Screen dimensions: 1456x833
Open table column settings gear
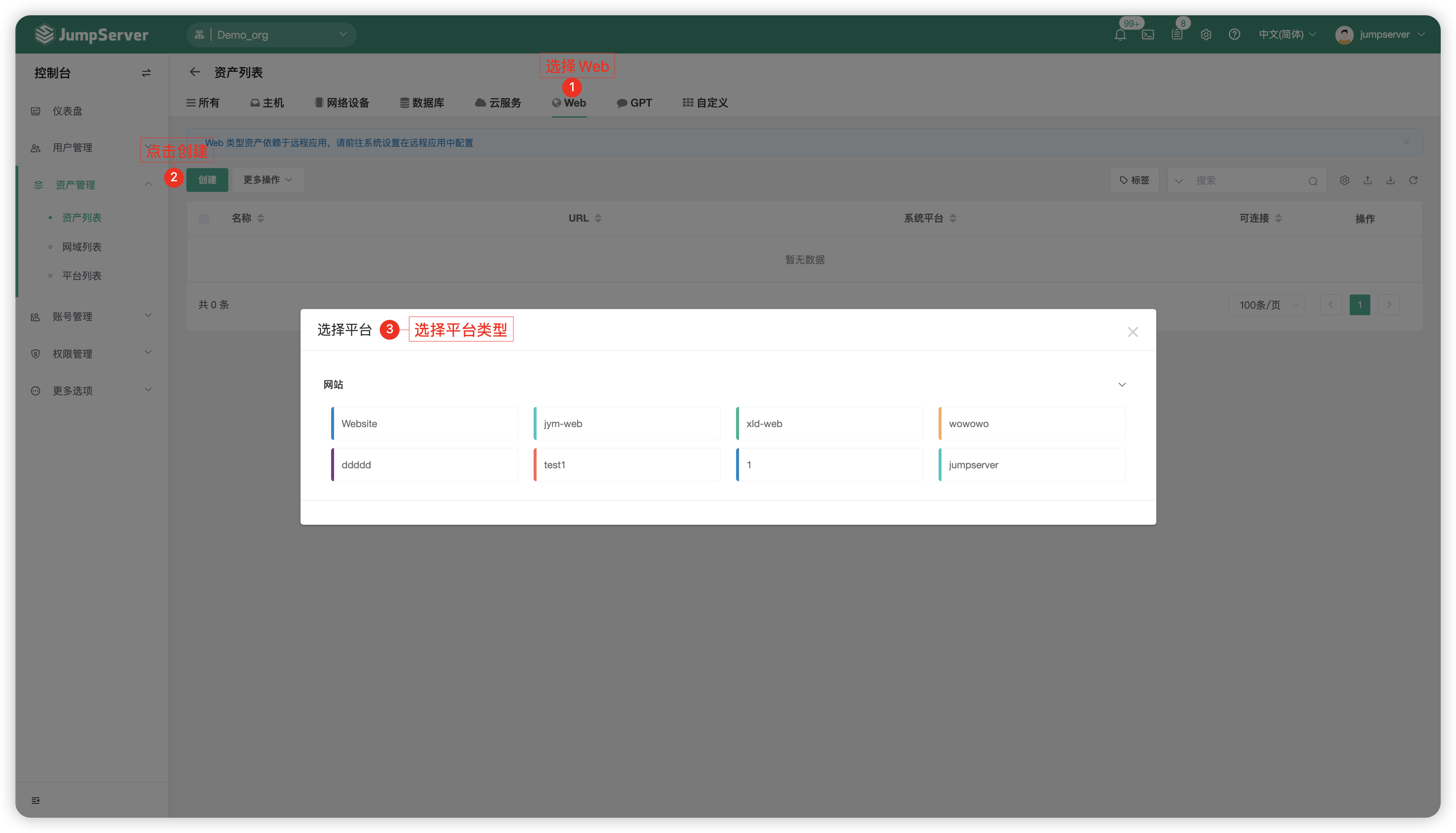point(1344,180)
